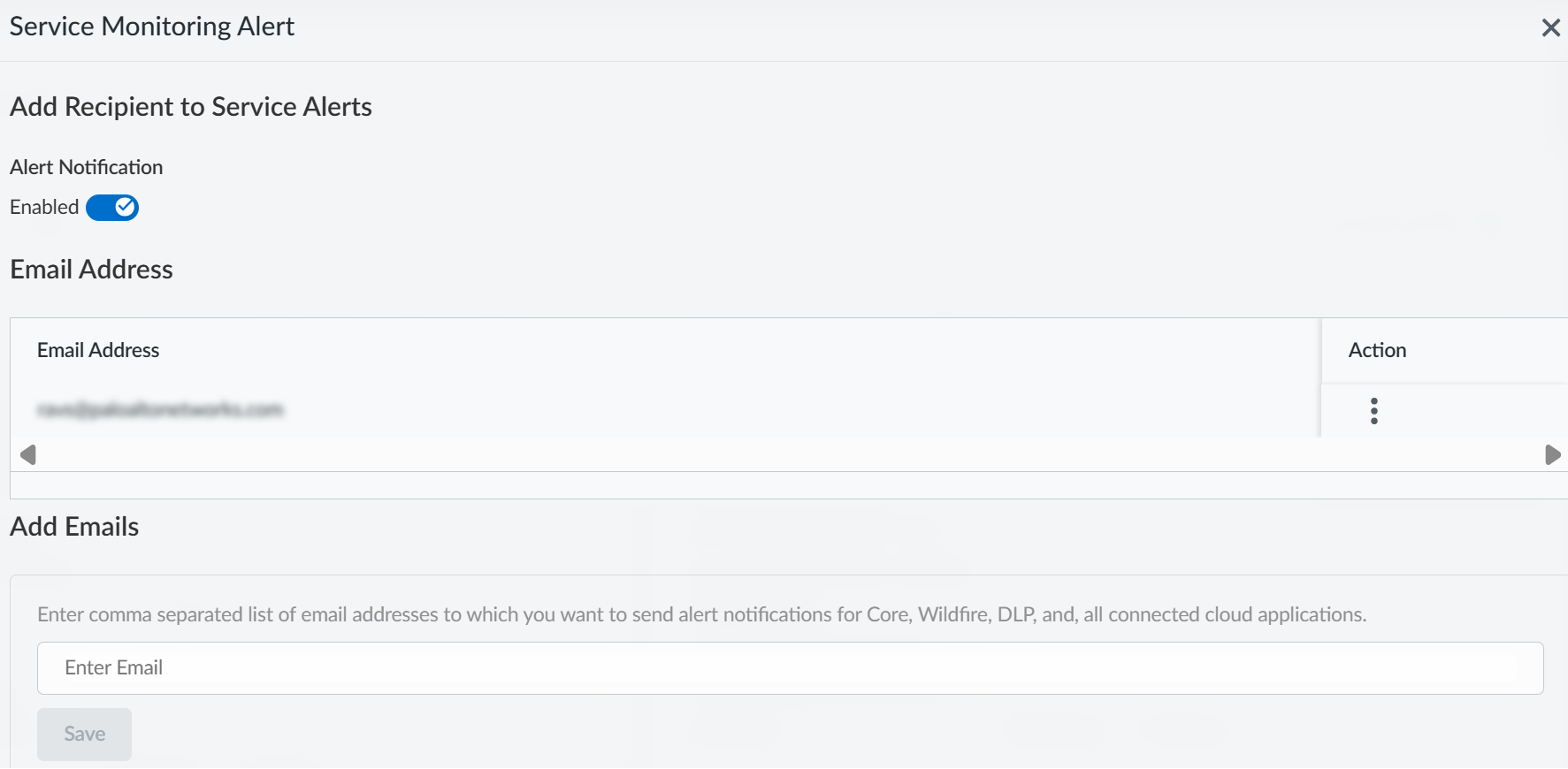Click the Email Address section heading
Viewport: 1568px width, 769px height.
[x=92, y=270]
